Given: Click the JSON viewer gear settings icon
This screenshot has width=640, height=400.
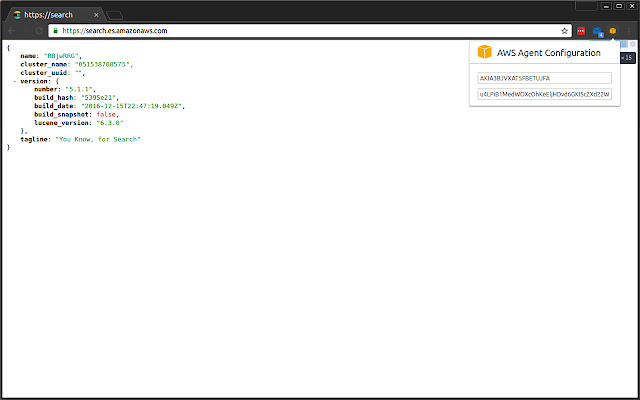Looking at the screenshot, I should [x=633, y=44].
